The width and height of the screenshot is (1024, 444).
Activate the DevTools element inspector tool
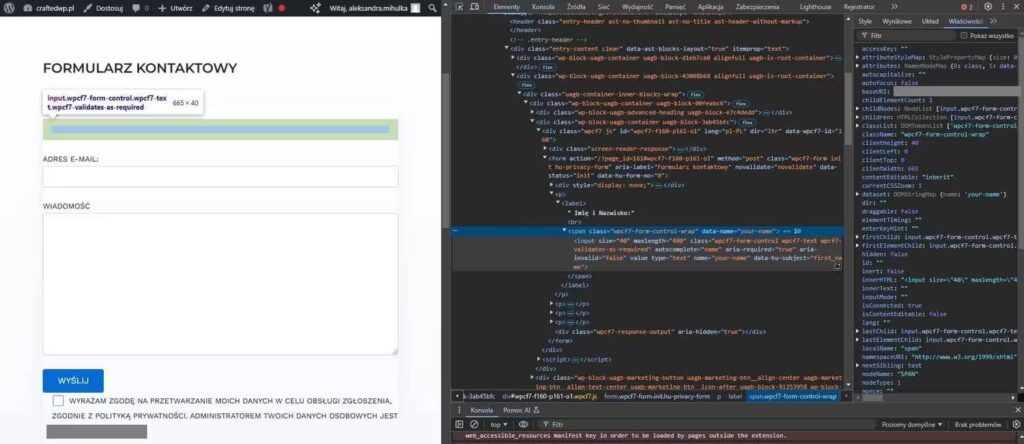pos(460,7)
